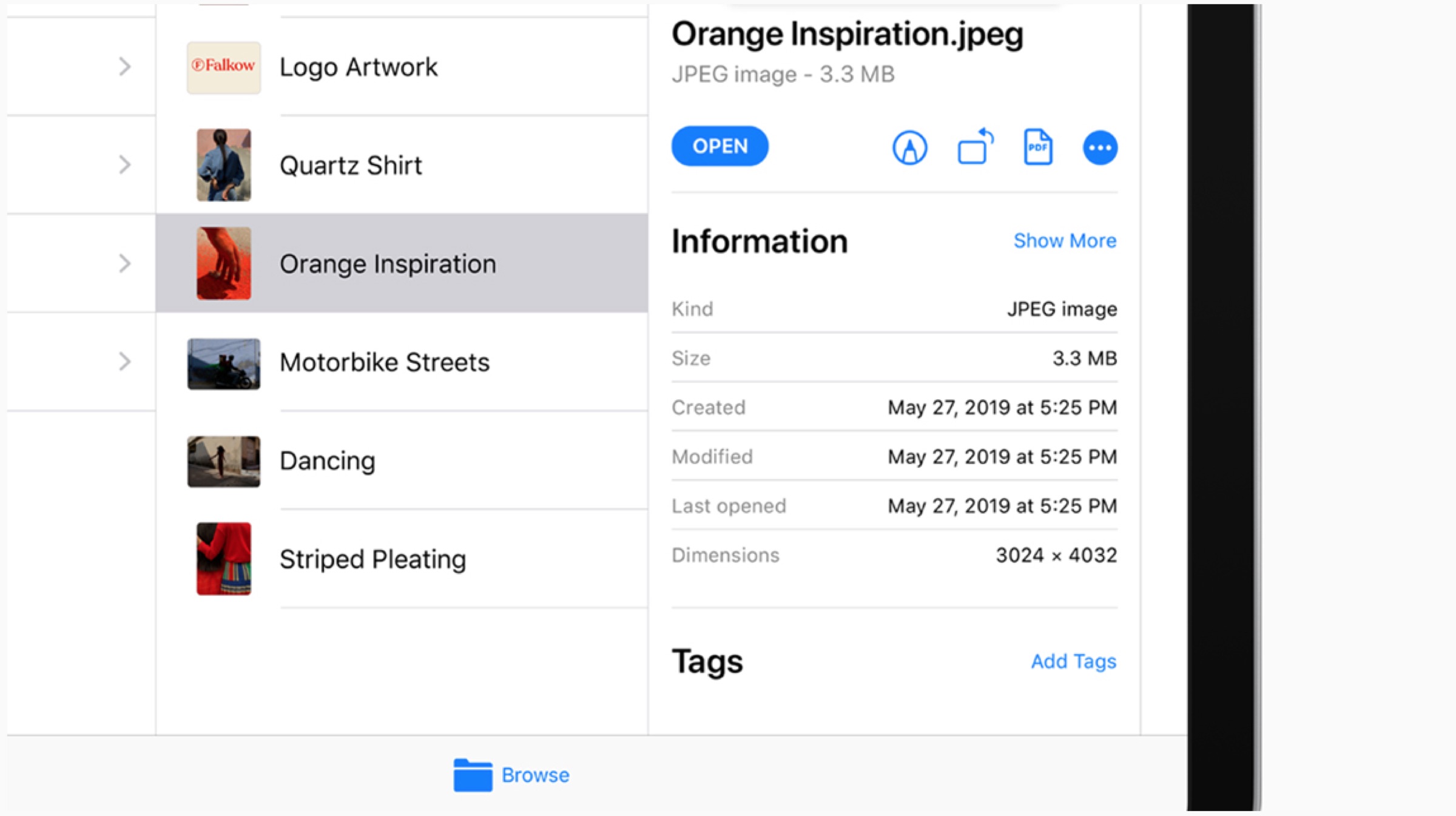Select the Motorbike Streets file
This screenshot has height=816, width=1456.
coord(385,362)
